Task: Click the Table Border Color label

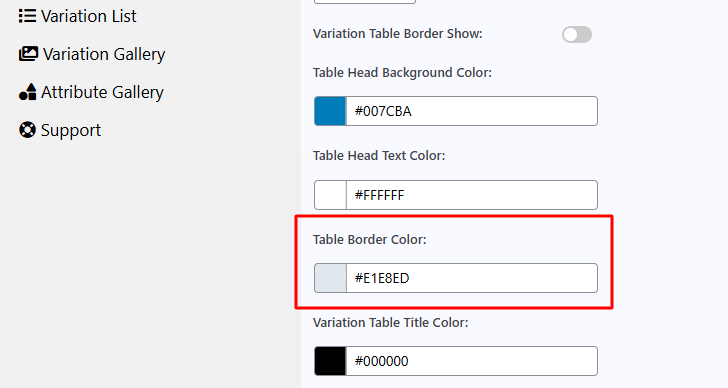Action: [370, 239]
